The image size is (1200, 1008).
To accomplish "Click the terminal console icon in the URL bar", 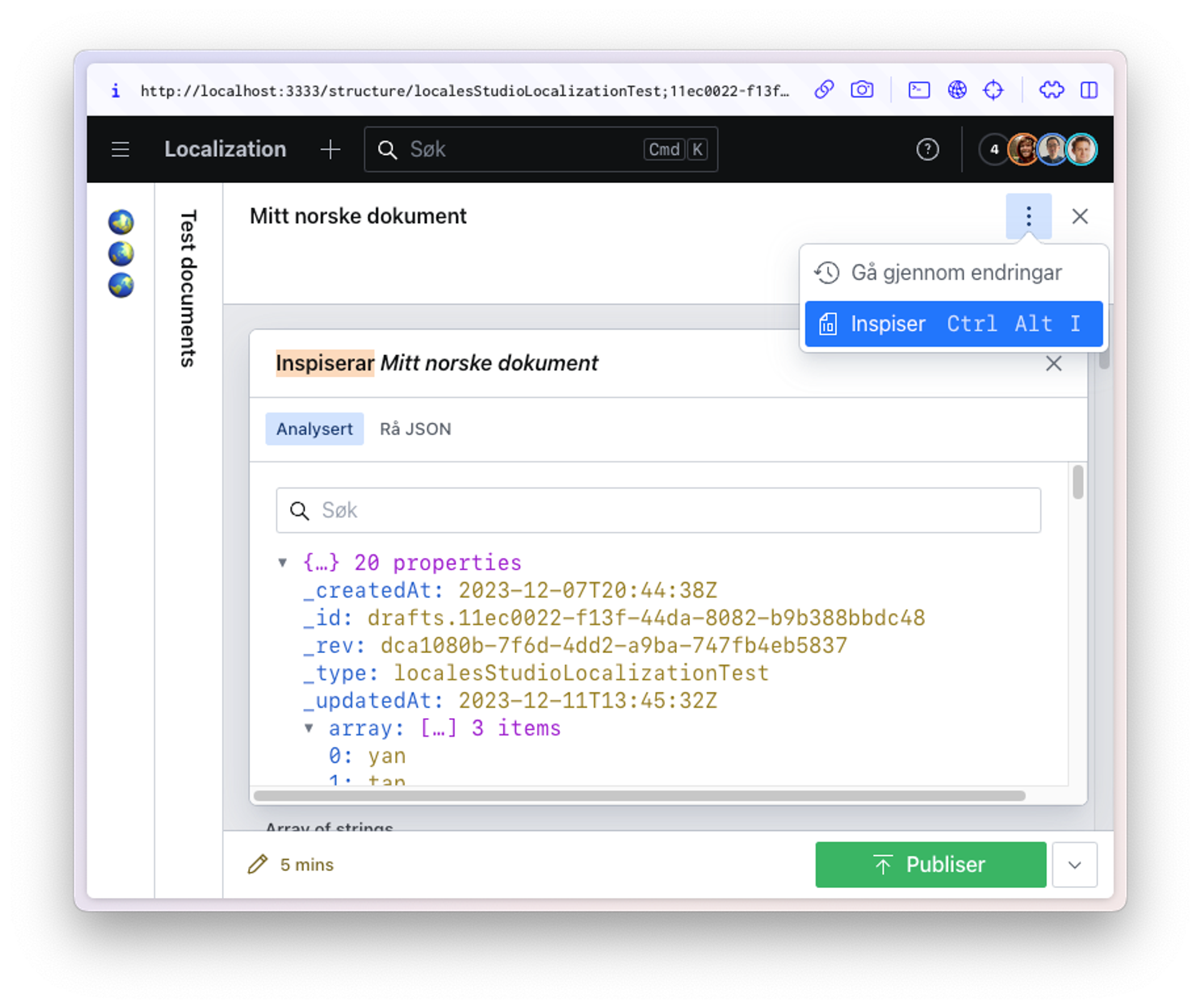I will pos(919,90).
